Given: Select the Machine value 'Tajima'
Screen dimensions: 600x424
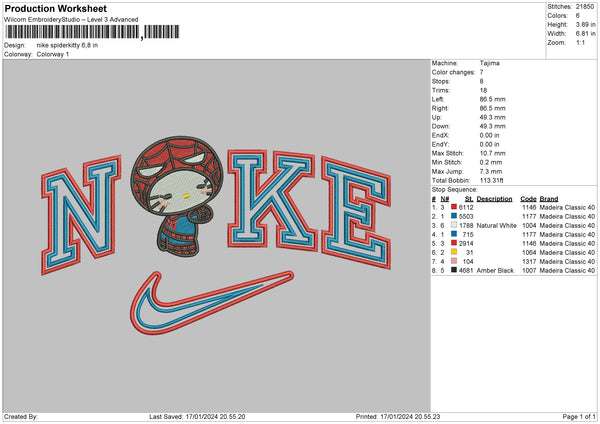Looking at the screenshot, I should click(489, 63).
